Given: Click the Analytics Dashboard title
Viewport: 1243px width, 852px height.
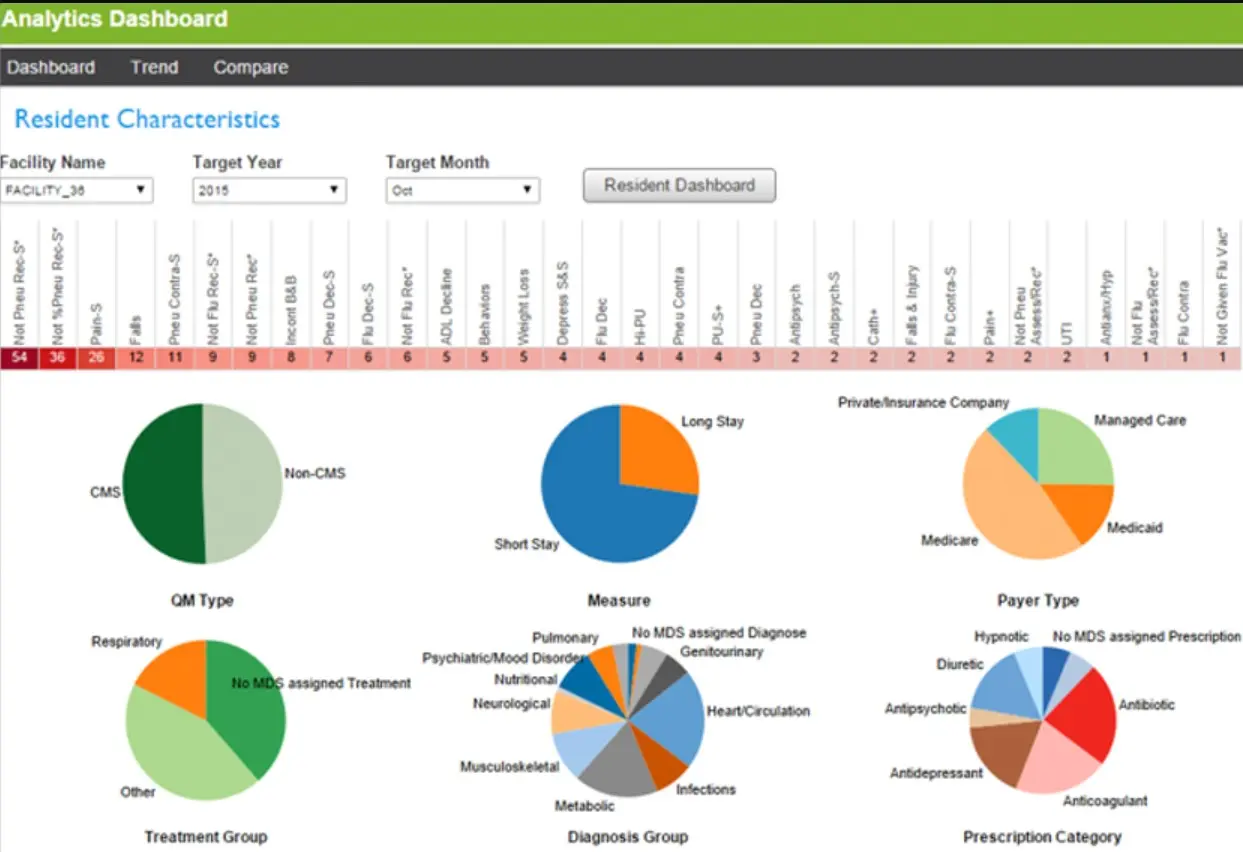Looking at the screenshot, I should click(117, 18).
